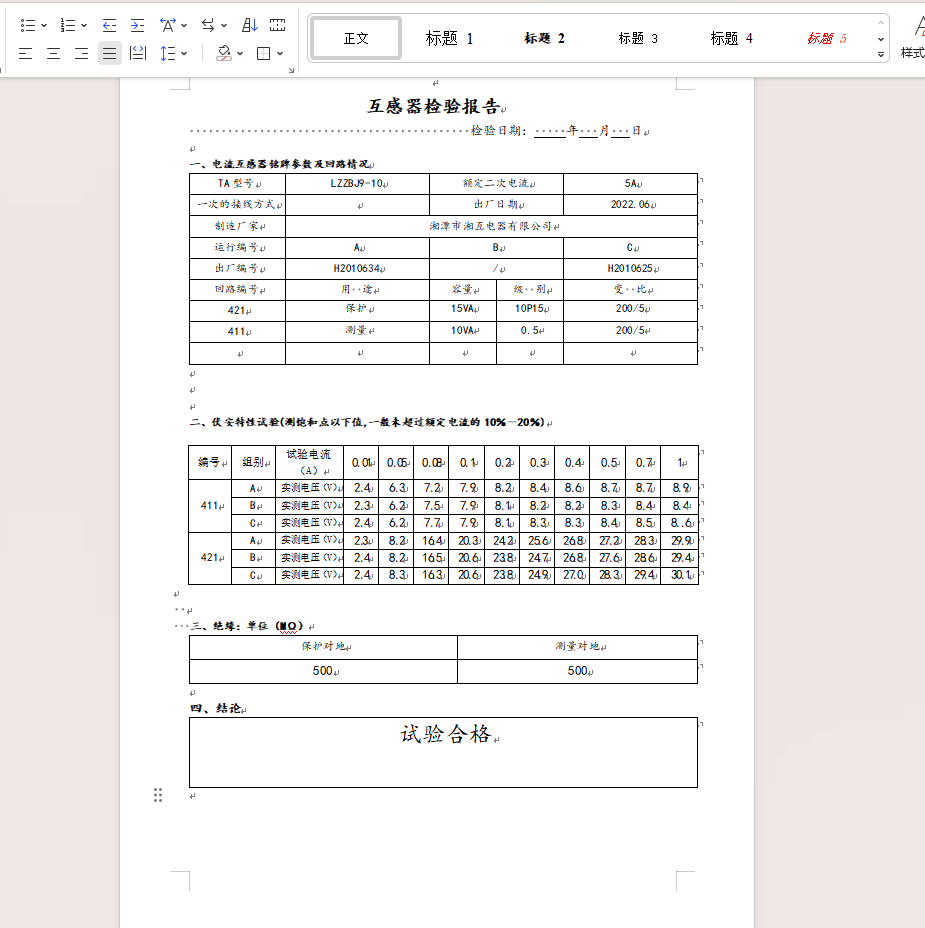Click the H2010625 serial number cell

tap(630, 269)
